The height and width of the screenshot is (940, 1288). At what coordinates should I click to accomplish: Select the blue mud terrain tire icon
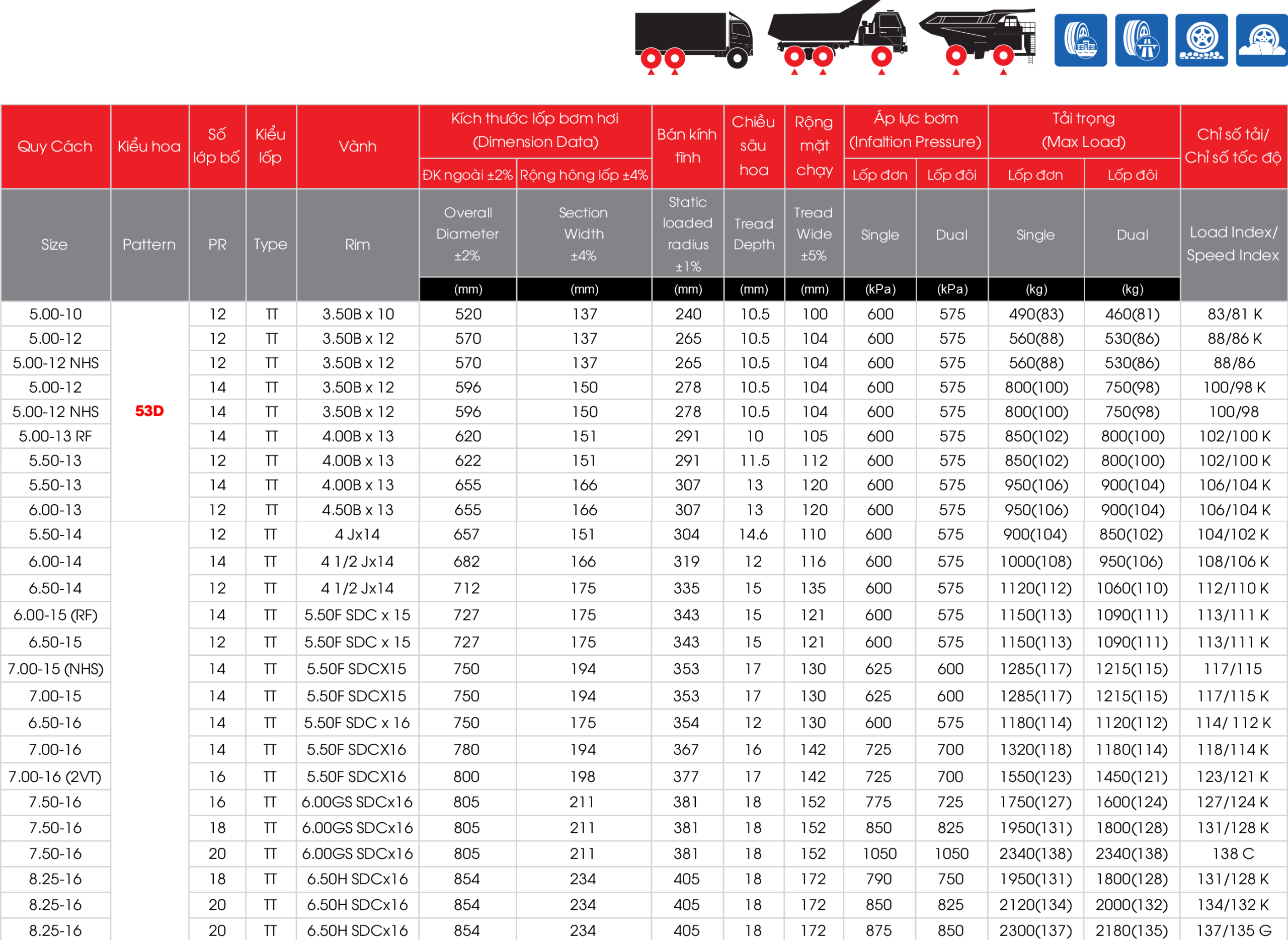pos(1262,40)
